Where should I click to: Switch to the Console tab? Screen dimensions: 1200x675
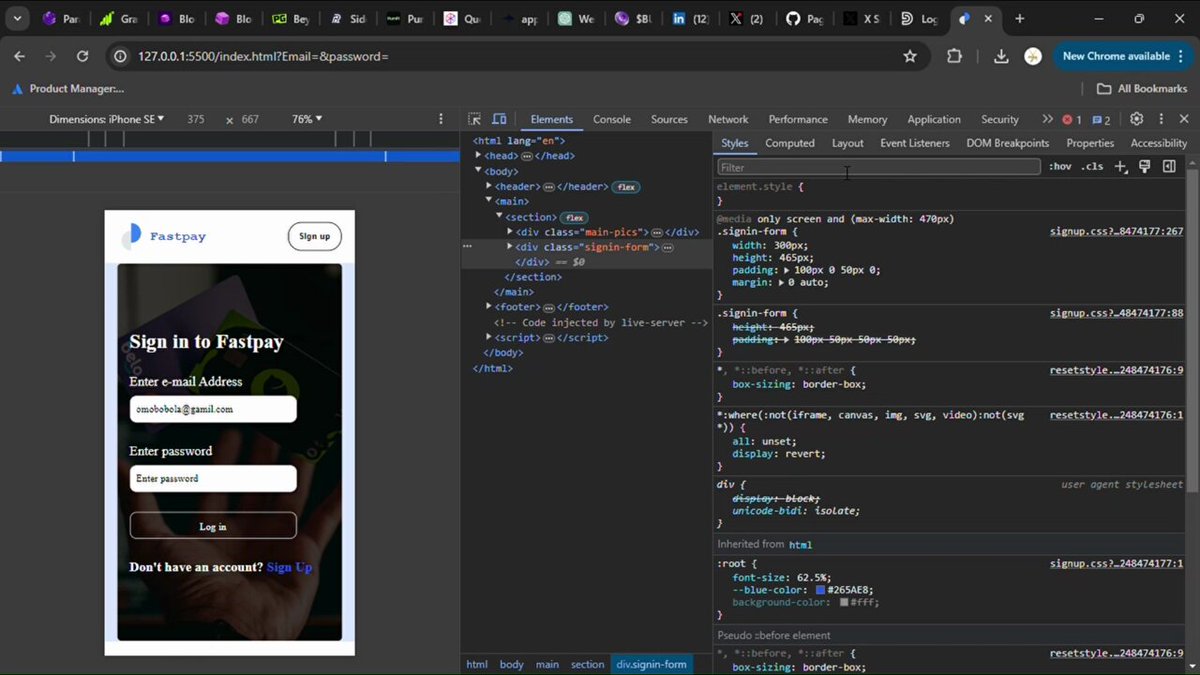612,119
